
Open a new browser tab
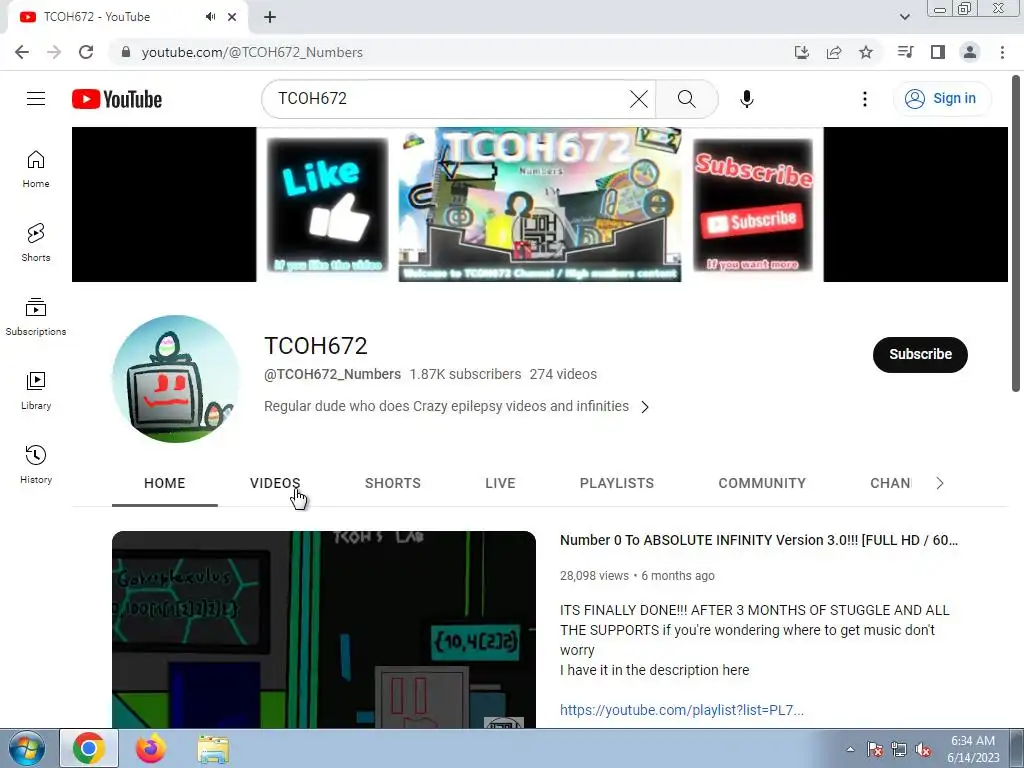point(270,17)
